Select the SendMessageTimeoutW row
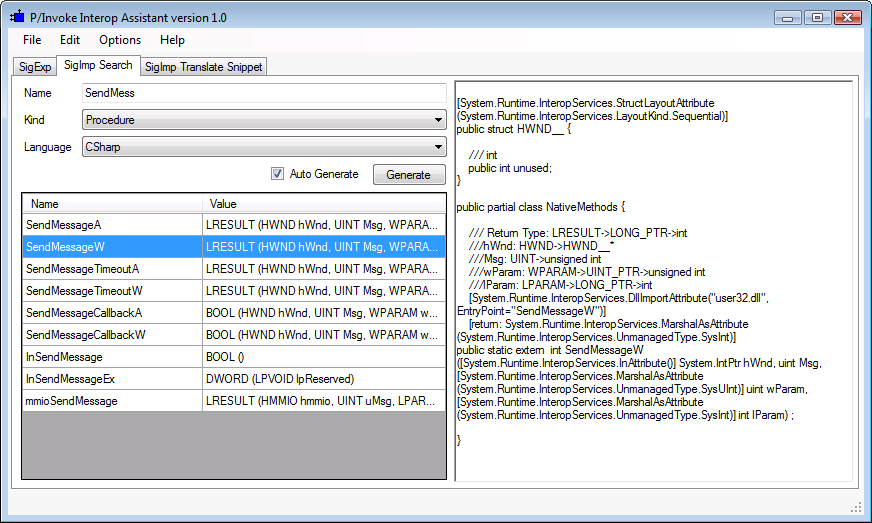 pyautogui.click(x=112, y=291)
